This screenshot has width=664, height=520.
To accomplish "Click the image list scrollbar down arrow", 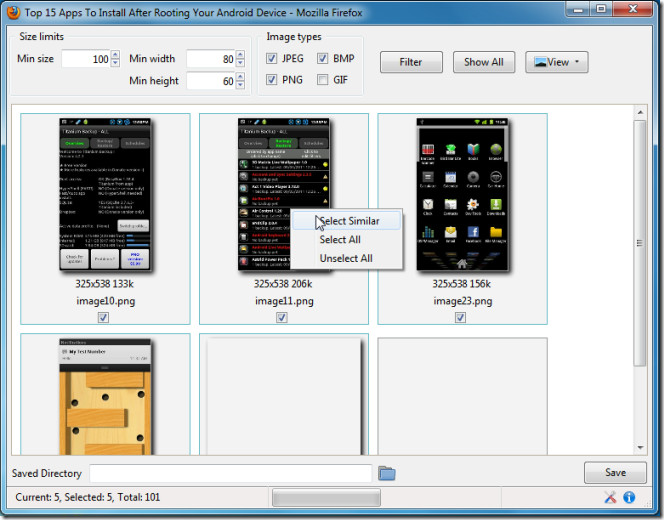I will coord(640,448).
